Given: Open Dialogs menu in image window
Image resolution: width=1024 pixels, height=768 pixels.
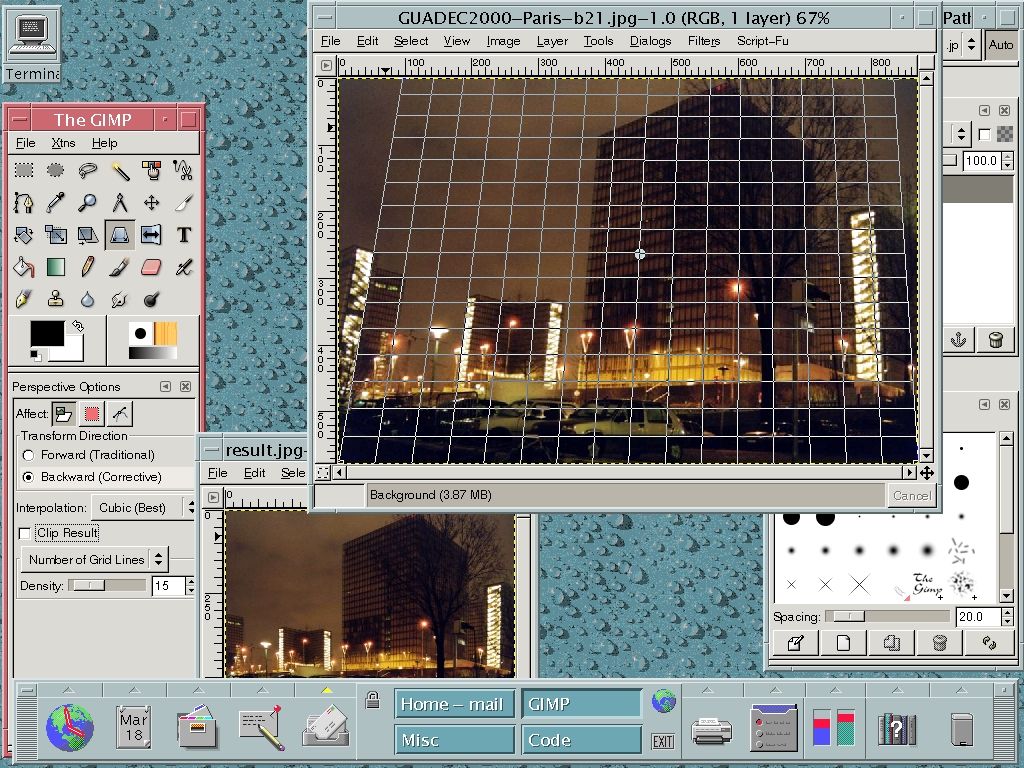Looking at the screenshot, I should coord(650,41).
